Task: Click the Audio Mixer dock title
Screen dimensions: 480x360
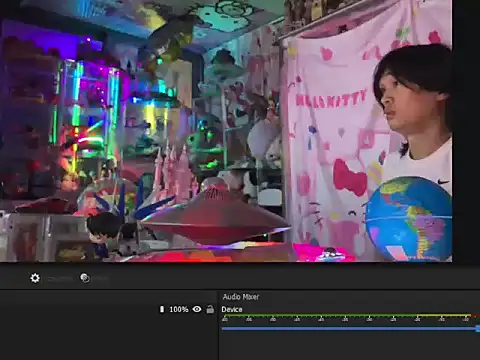Action: click(x=241, y=297)
